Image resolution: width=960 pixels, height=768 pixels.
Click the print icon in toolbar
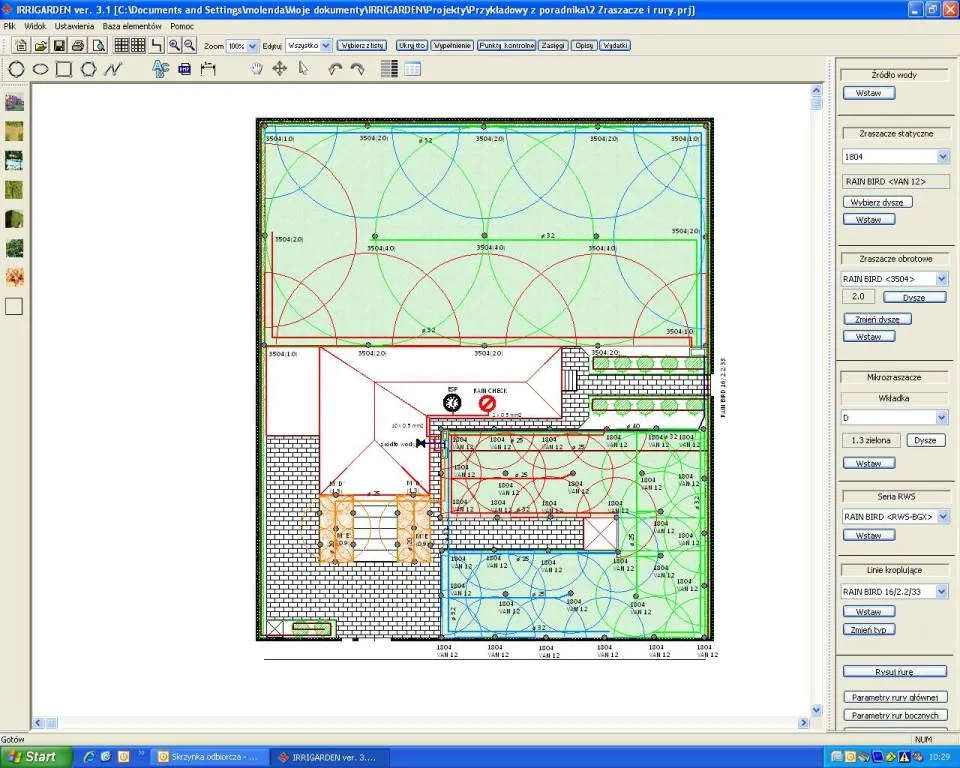pyautogui.click(x=78, y=46)
